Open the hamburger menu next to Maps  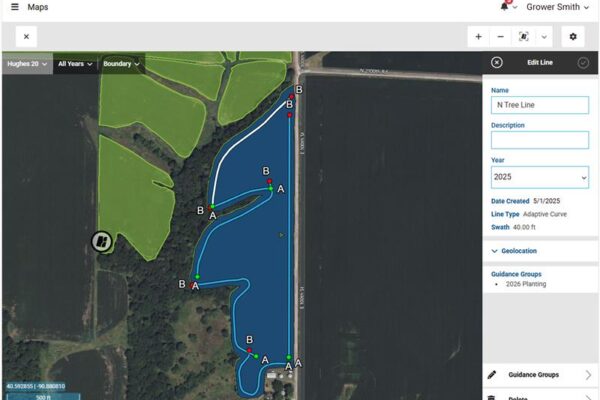point(15,7)
